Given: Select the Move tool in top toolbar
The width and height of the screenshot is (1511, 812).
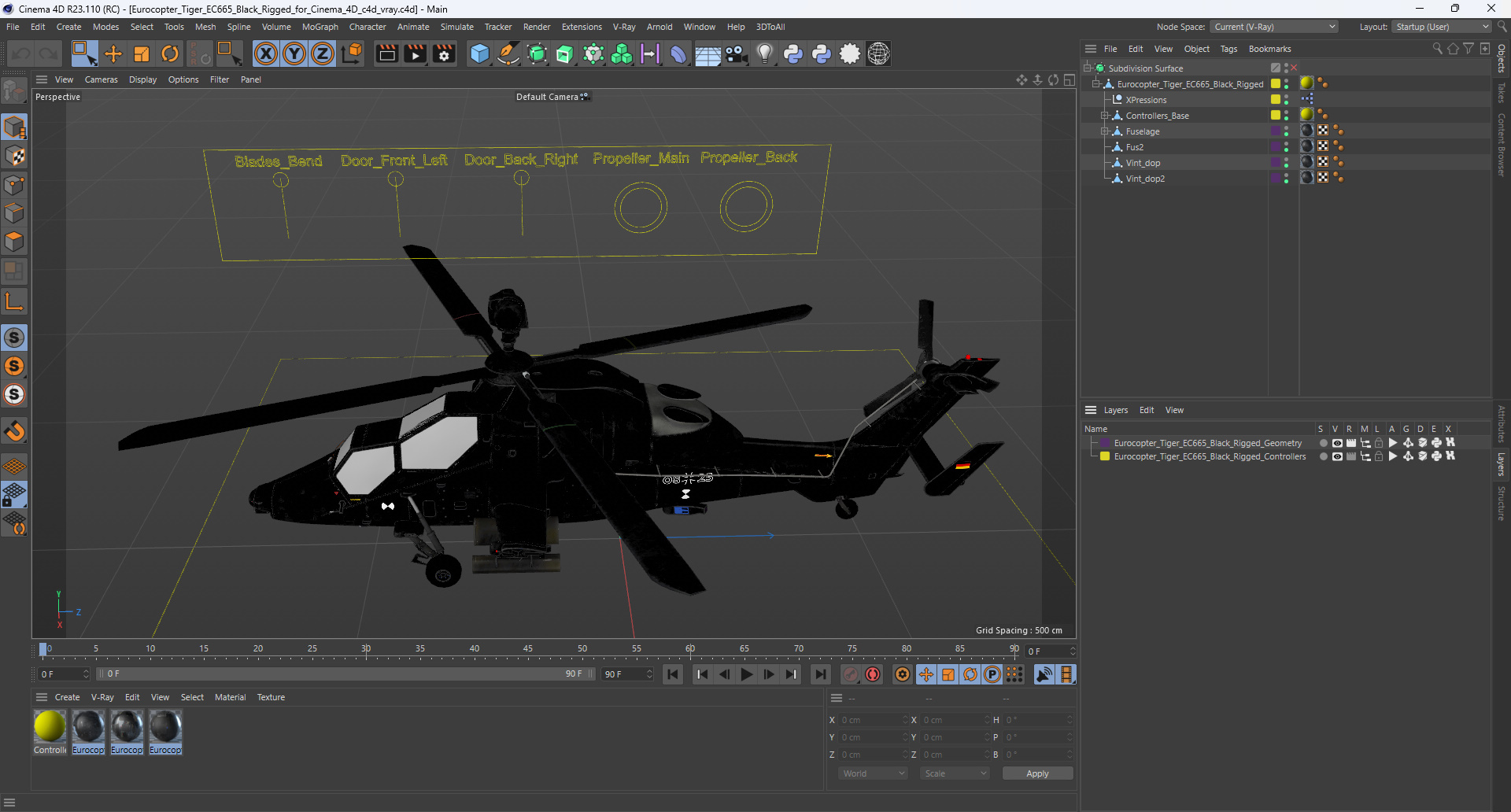Looking at the screenshot, I should click(x=113, y=54).
